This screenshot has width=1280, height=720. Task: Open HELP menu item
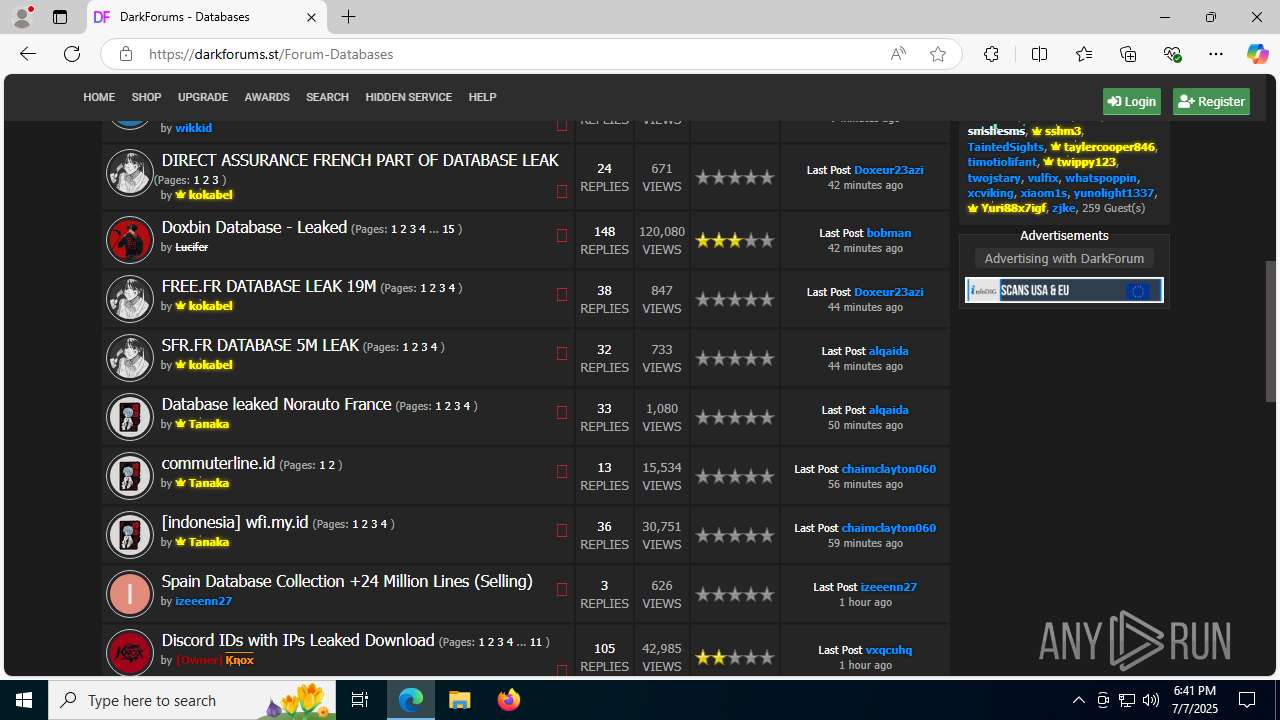click(x=482, y=97)
